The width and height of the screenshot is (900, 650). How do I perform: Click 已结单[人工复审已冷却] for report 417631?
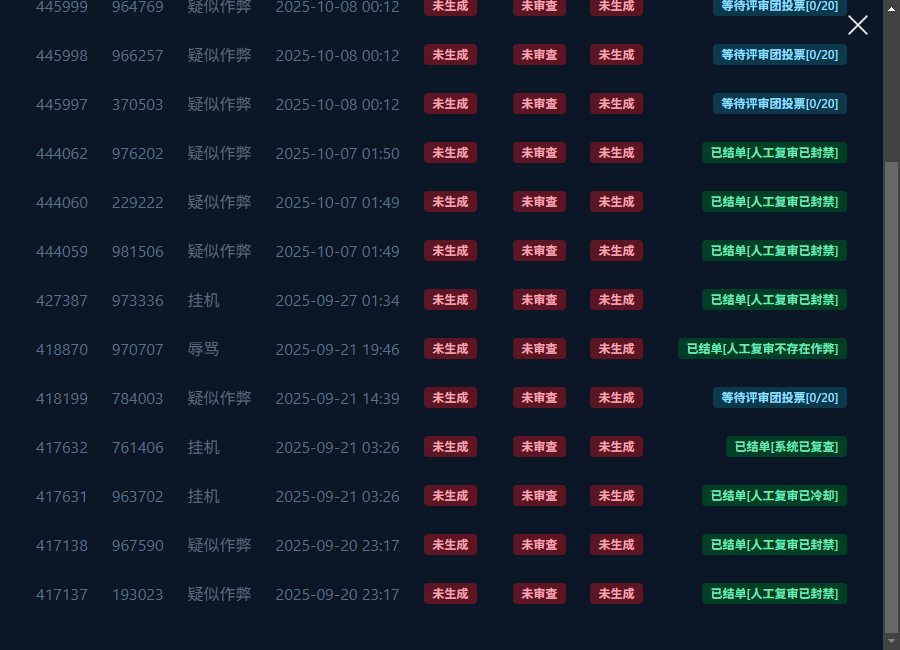click(774, 496)
